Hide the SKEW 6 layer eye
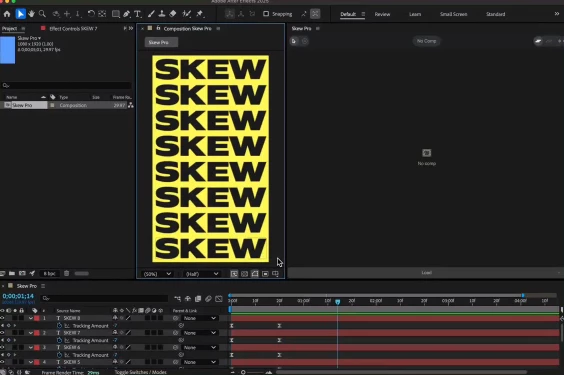 [x=3, y=348]
